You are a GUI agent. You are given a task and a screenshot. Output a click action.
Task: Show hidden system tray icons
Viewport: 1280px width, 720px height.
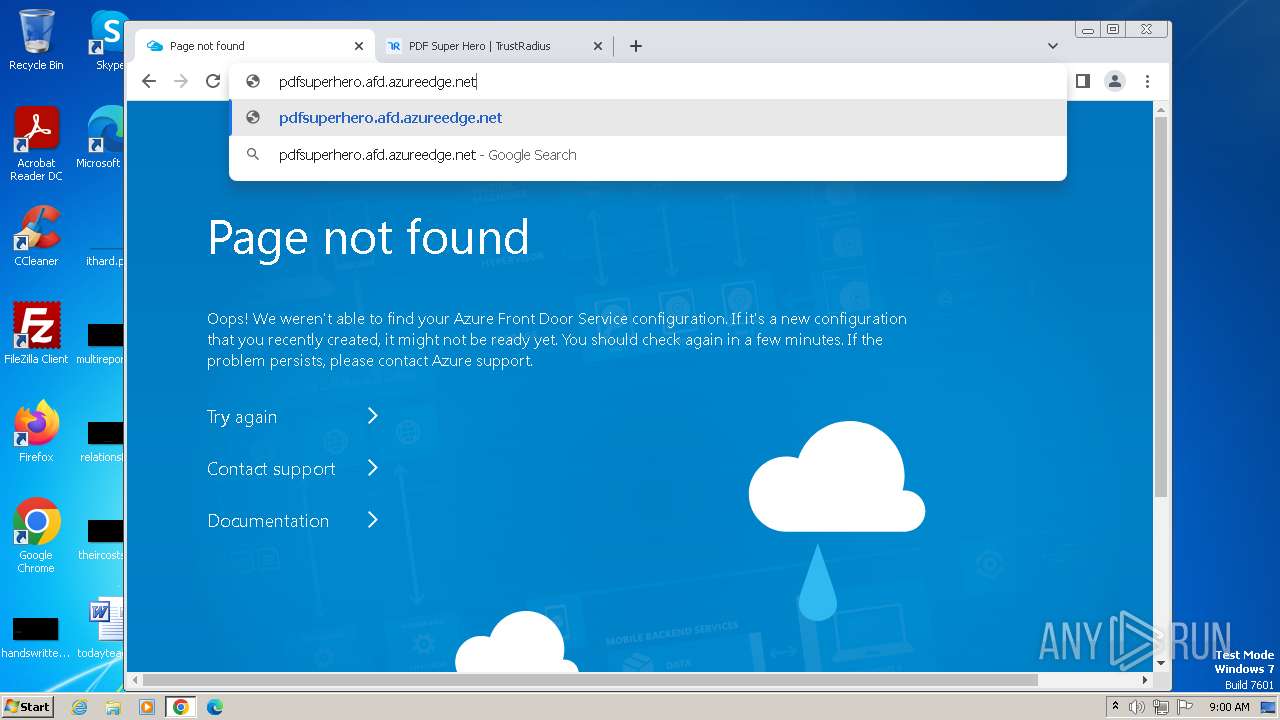(x=1115, y=707)
